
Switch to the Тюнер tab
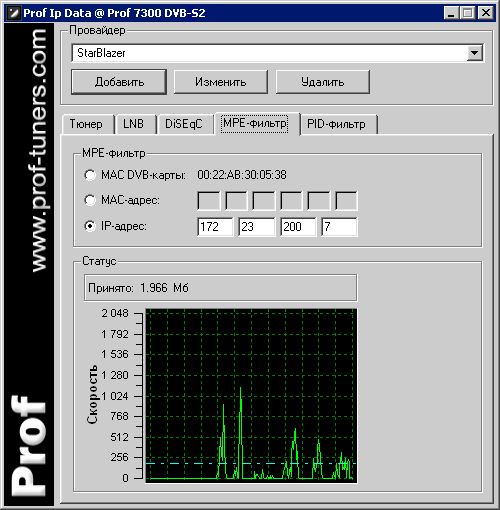pyautogui.click(x=88, y=124)
